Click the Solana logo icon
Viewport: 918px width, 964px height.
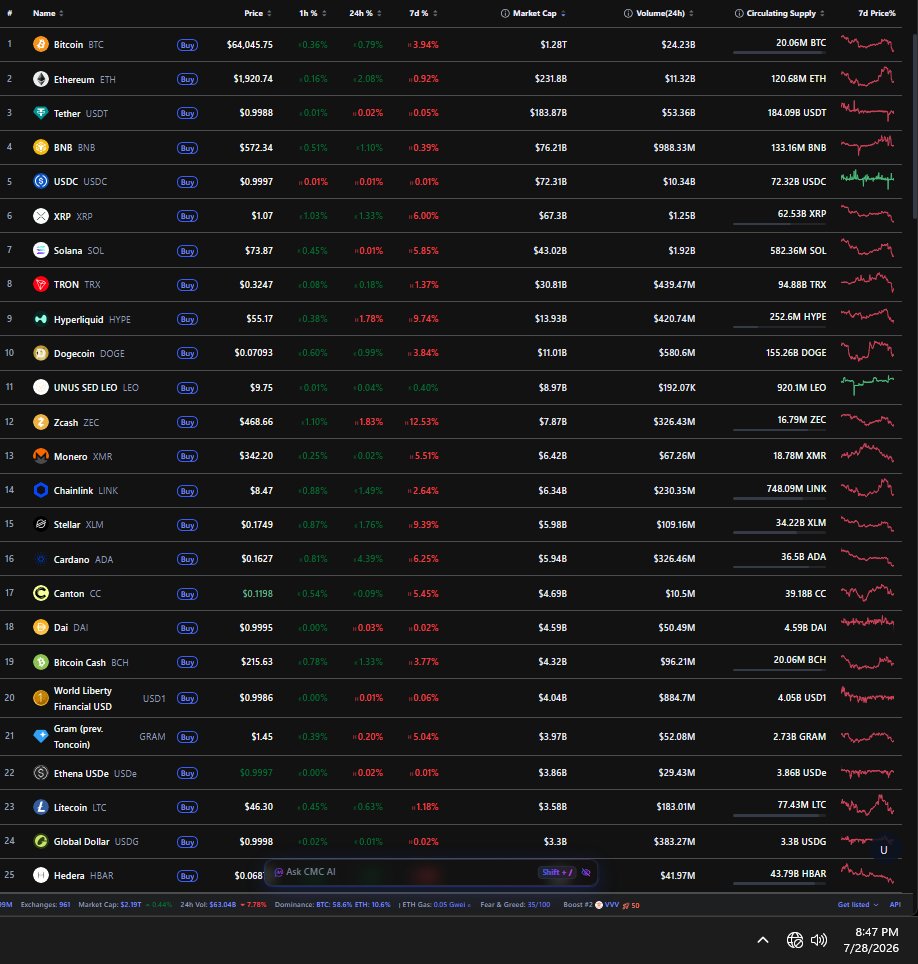pyautogui.click(x=41, y=250)
